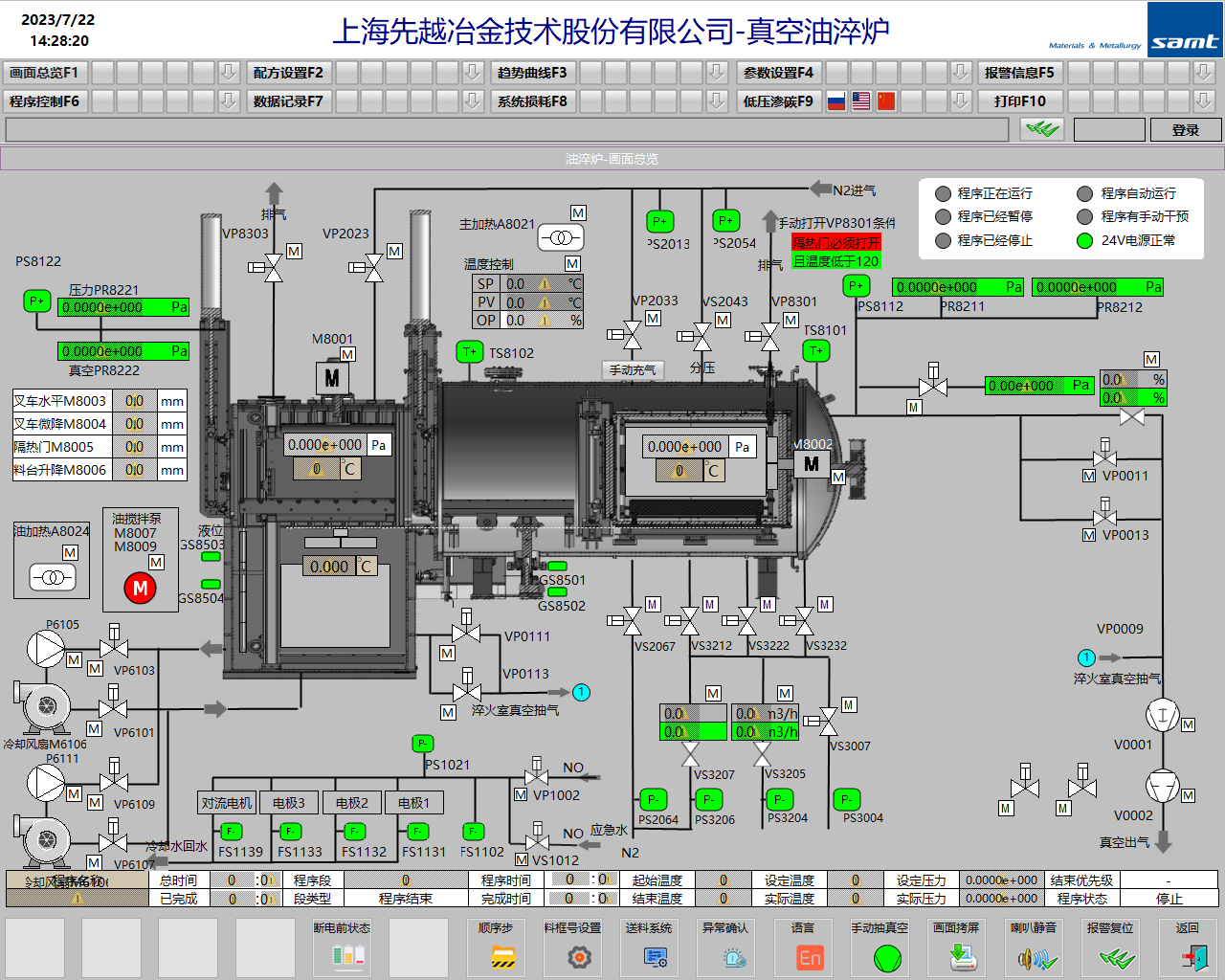Screen dimensions: 1225x980
Task: Click the 手动充气 manual inflate button
Action: (x=633, y=370)
